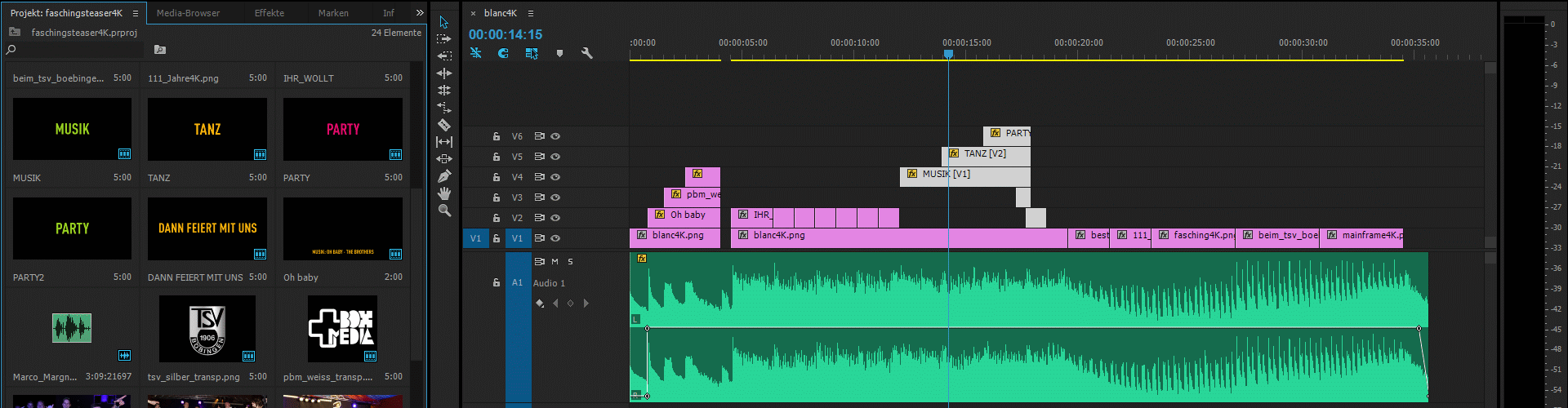The width and height of the screenshot is (1568, 408).
Task: Toggle lock on track V5
Action: pos(496,157)
